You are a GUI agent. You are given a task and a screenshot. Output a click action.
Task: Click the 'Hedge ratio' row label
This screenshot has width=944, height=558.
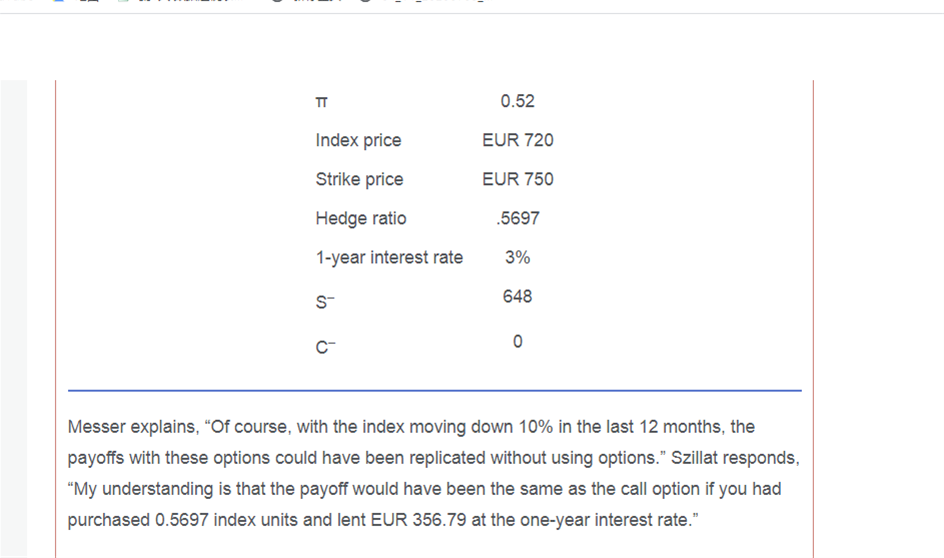(x=361, y=219)
